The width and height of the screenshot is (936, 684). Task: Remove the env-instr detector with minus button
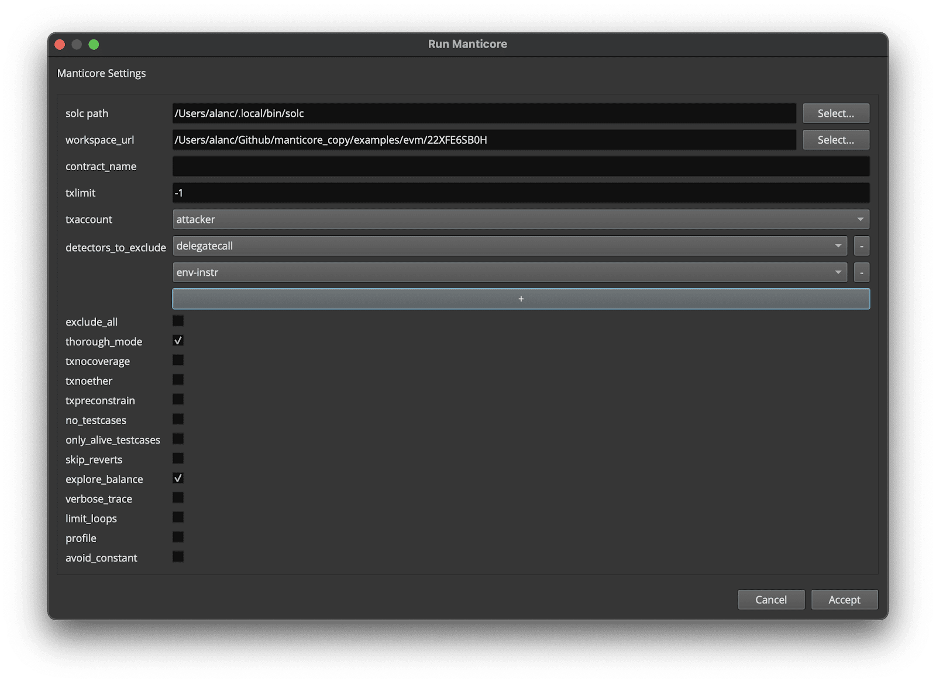861,272
